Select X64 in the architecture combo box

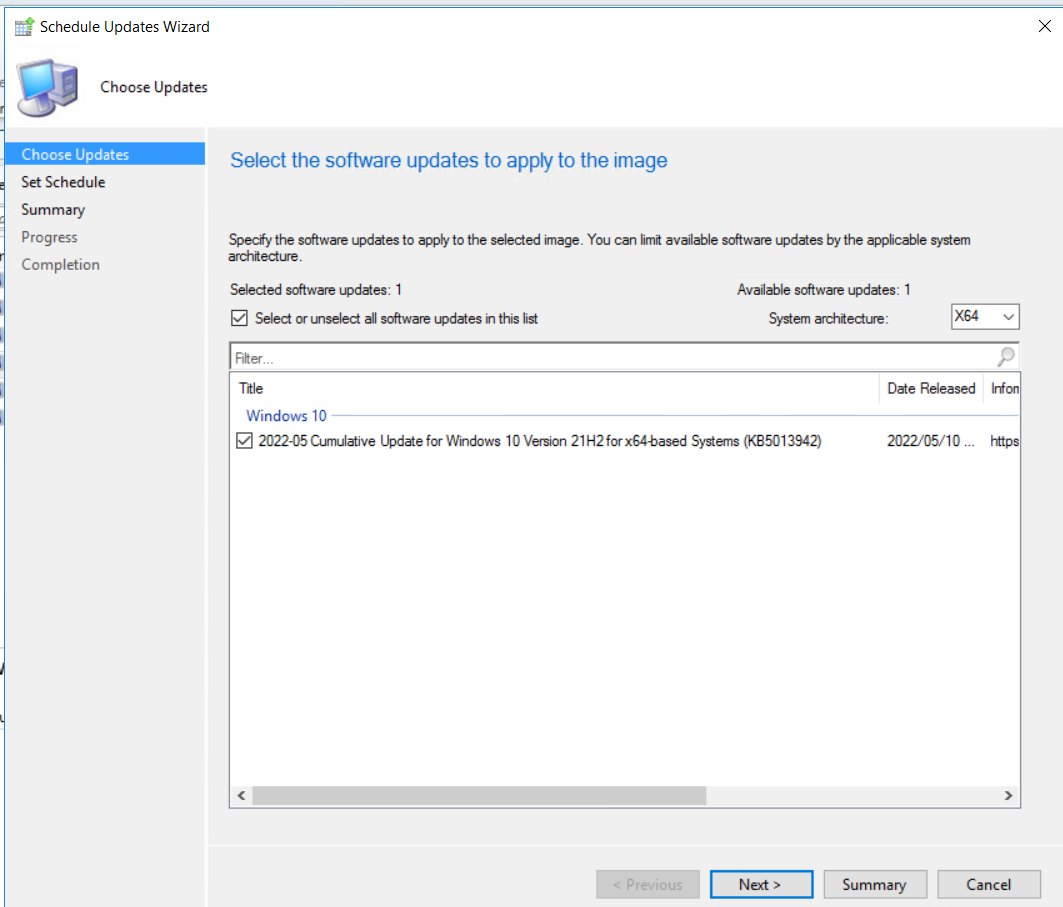click(985, 316)
